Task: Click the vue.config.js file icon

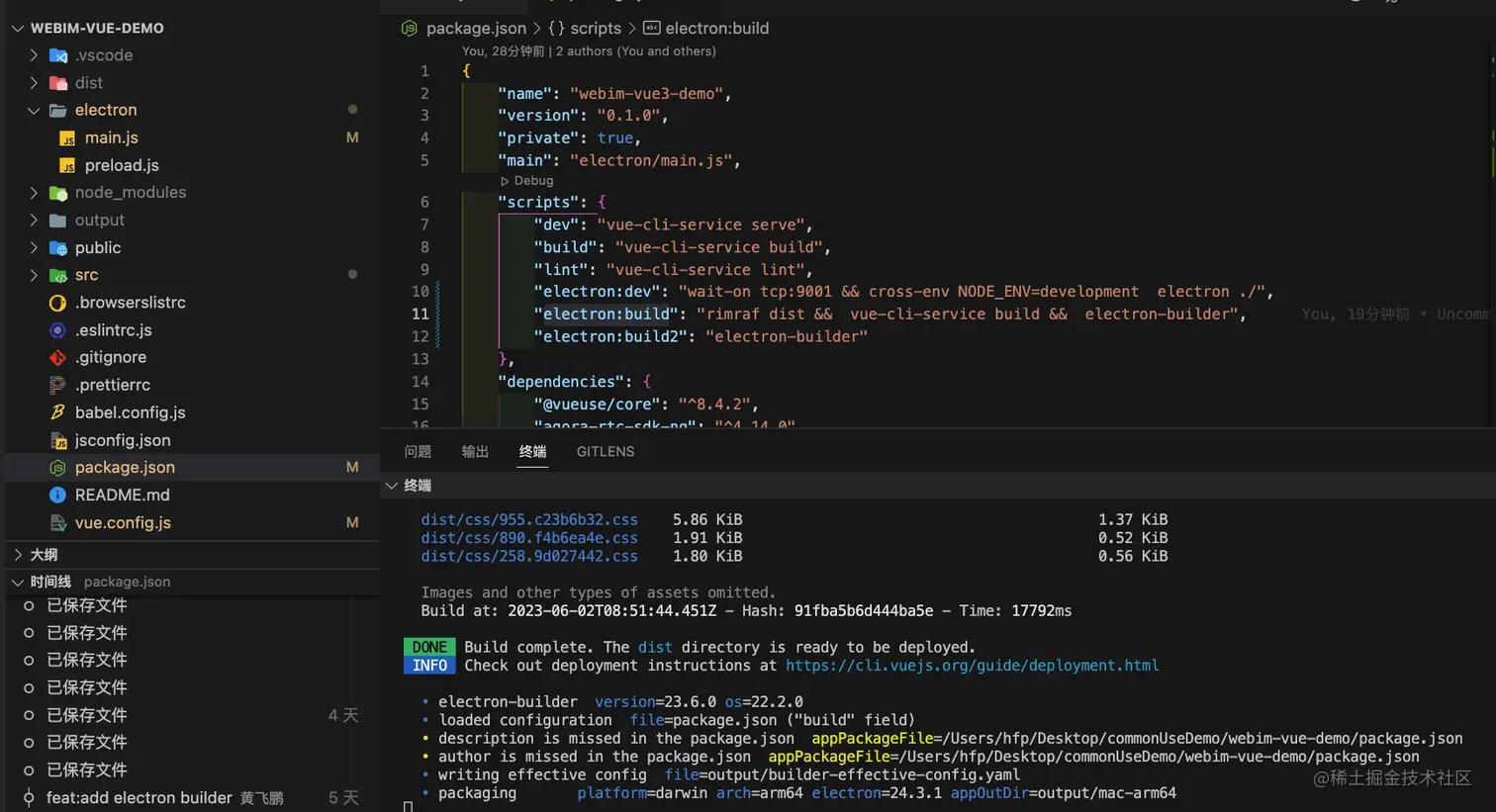Action: (58, 522)
